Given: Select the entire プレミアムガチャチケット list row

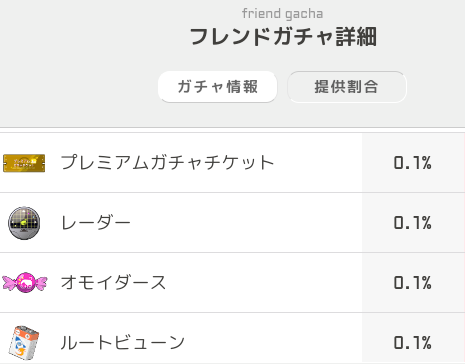Looking at the screenshot, I should pos(232,163).
